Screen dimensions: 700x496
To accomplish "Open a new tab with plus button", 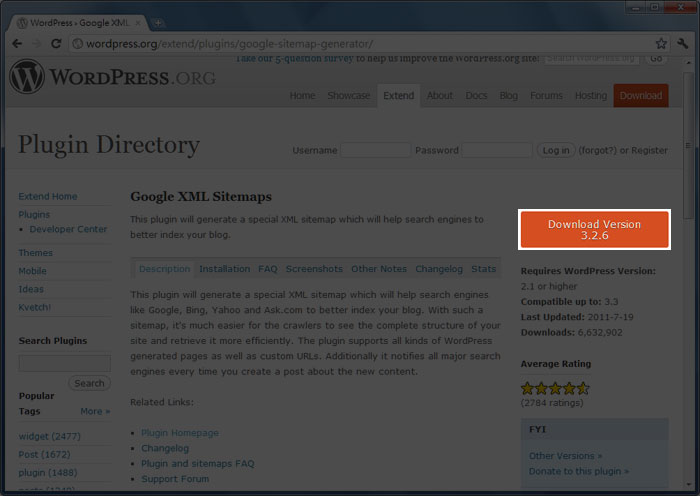I will 158,22.
